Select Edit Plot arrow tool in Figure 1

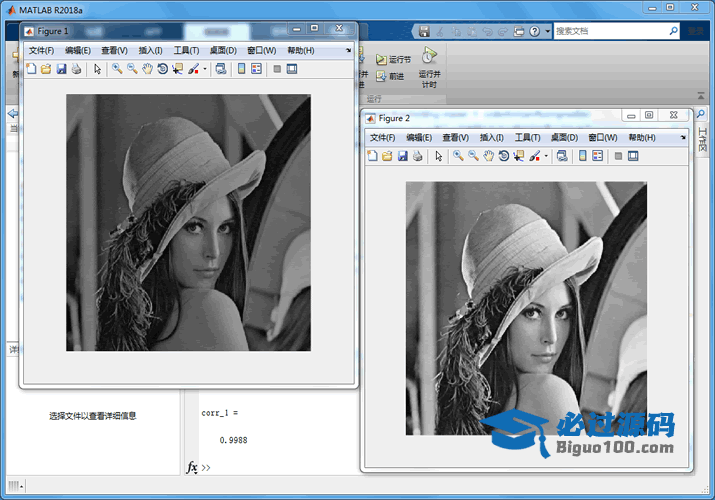(97, 69)
